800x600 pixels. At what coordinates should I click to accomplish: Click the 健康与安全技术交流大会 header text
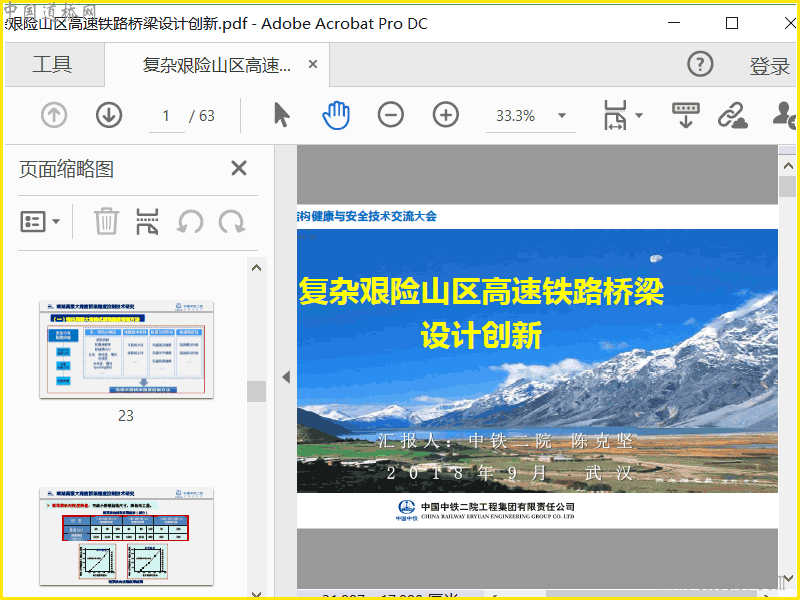click(x=374, y=216)
